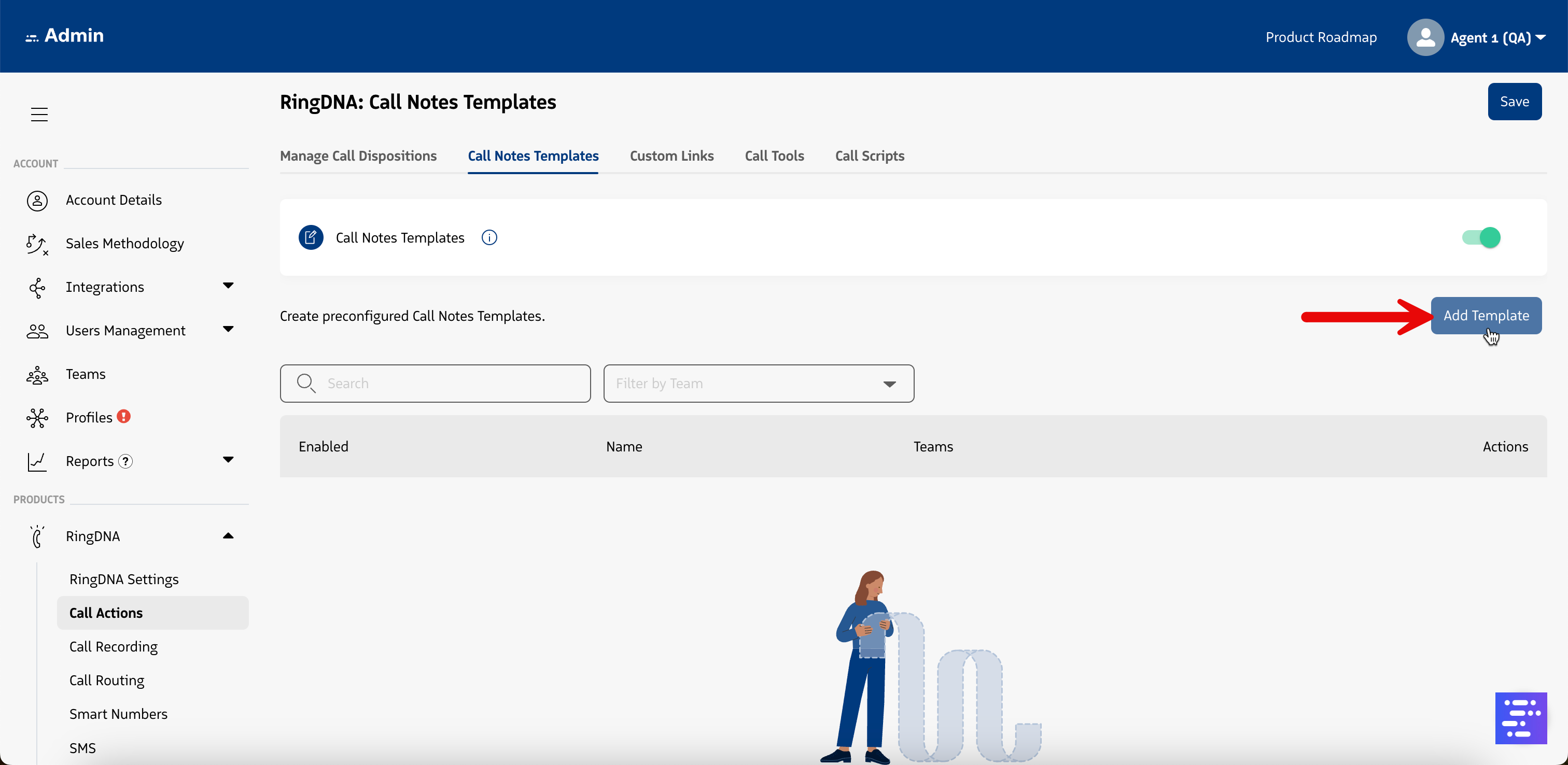Image resolution: width=1568 pixels, height=765 pixels.
Task: Click Call Notes Templates info icon
Action: click(x=489, y=237)
